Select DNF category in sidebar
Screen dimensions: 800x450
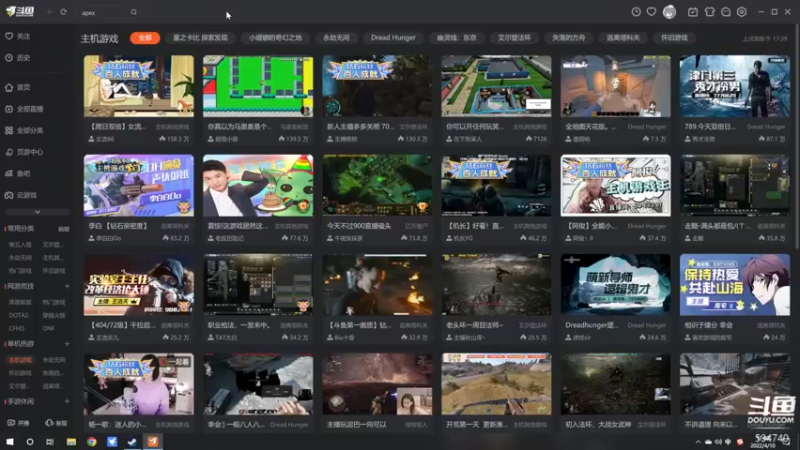tap(48, 328)
